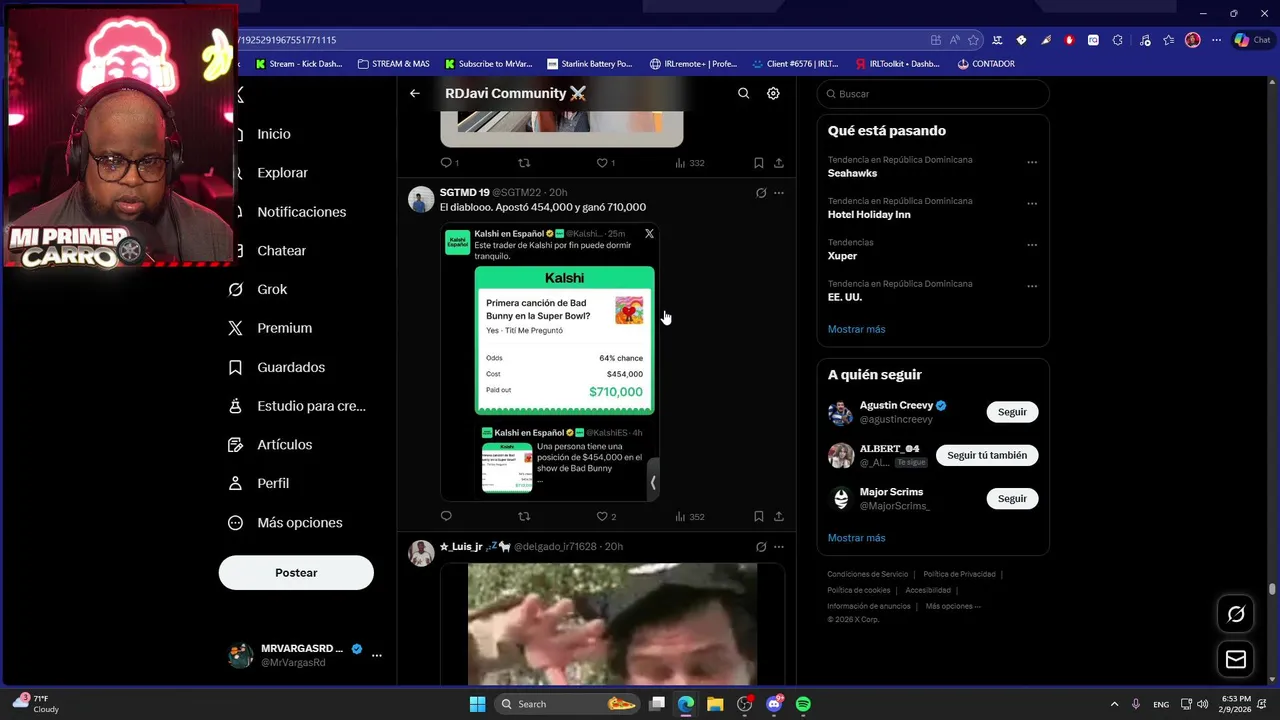The width and height of the screenshot is (1280, 720).
Task: Bookmark the post with 332 views
Action: point(759,163)
